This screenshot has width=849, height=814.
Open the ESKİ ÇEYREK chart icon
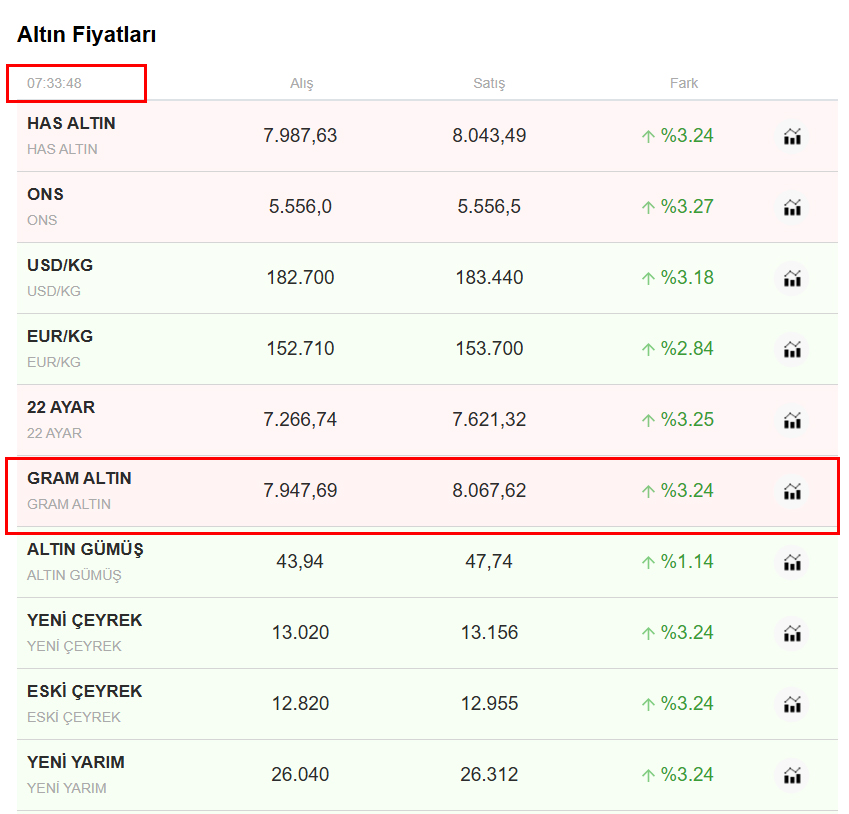coord(792,705)
